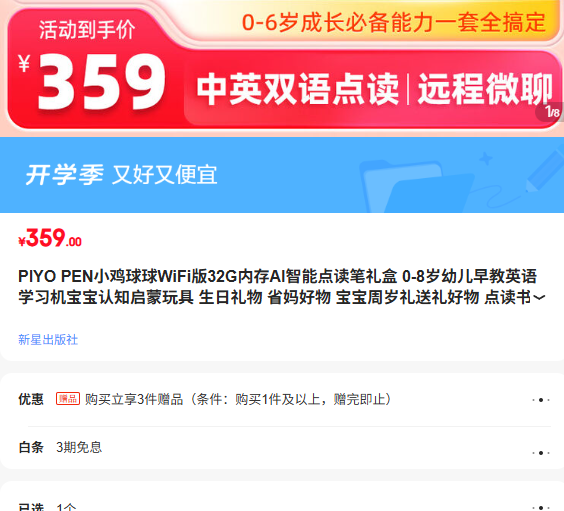This screenshot has height=511, width=564.
Task: Expand the product title with chevron arrow
Action: (539, 298)
